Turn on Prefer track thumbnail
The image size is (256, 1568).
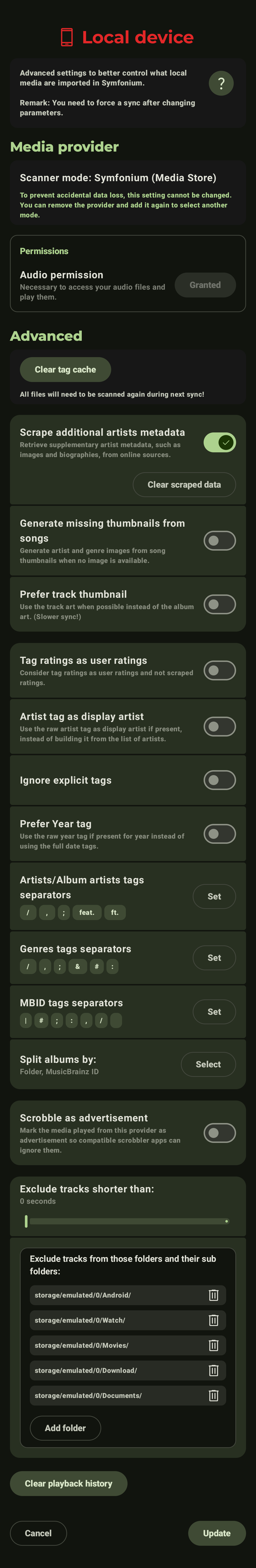click(x=219, y=604)
